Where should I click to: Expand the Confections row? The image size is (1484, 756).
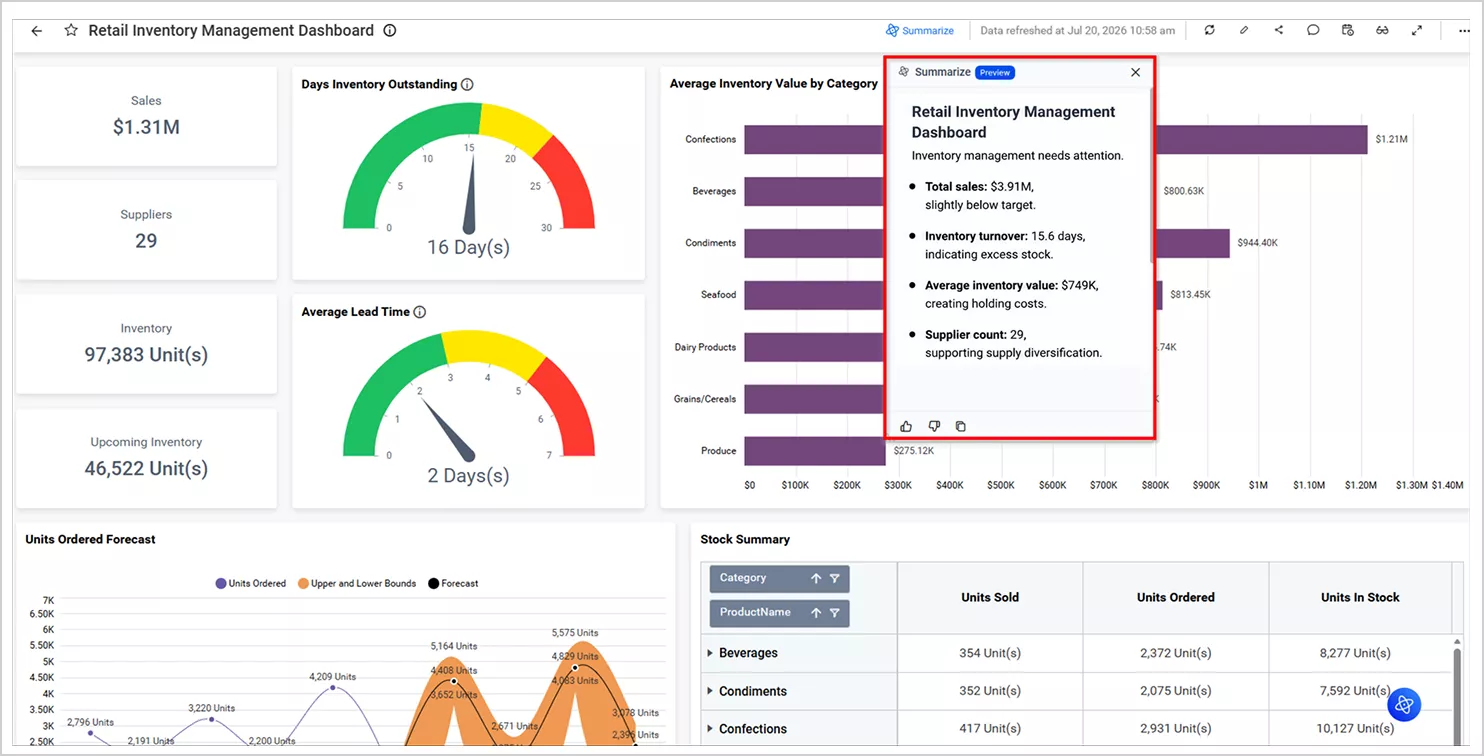[710, 729]
